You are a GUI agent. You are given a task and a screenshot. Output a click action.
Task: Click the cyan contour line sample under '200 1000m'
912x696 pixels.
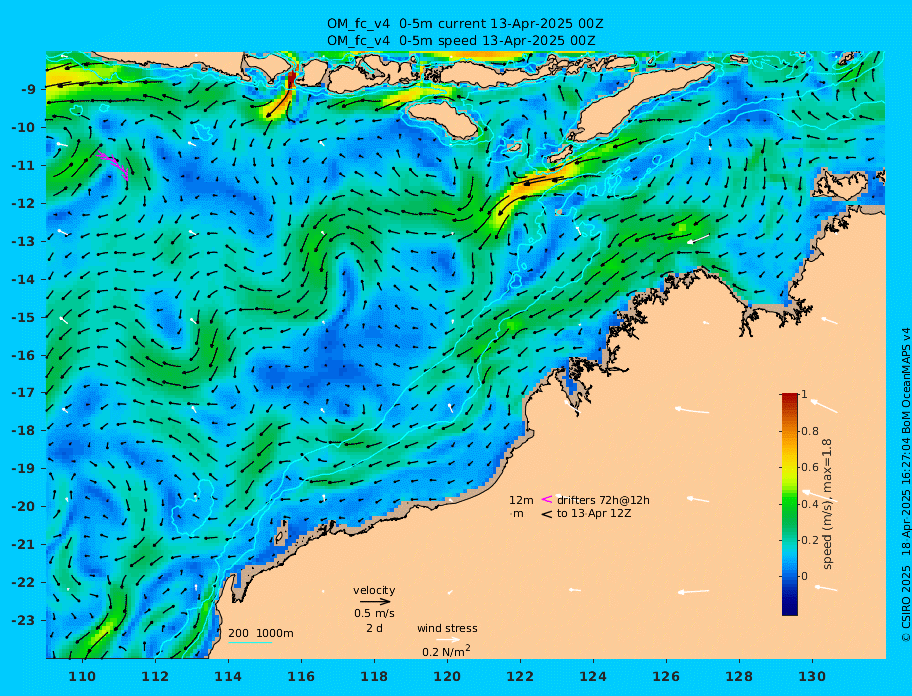(x=250, y=642)
